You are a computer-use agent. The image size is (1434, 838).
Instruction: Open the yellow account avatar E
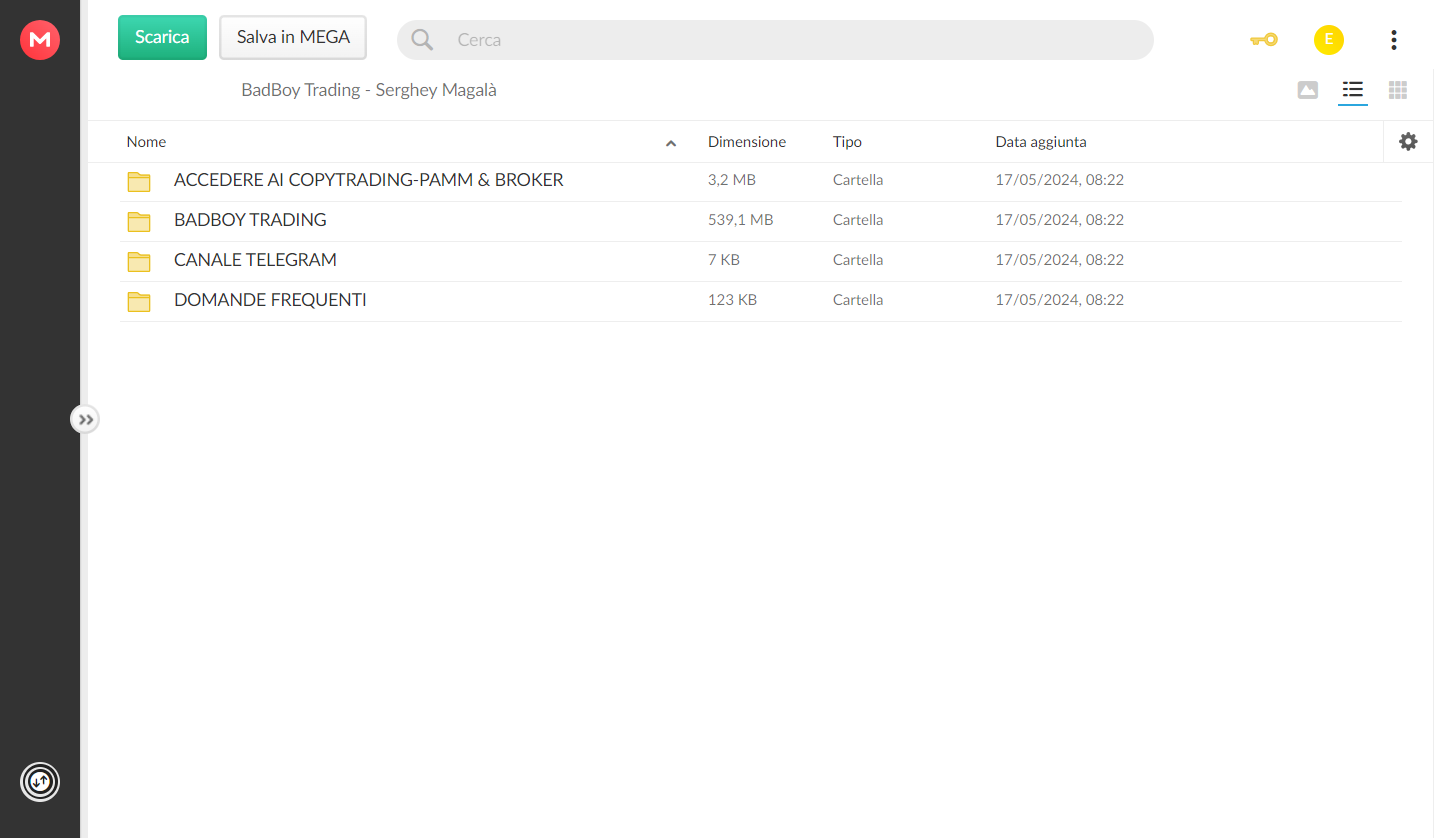(1329, 40)
